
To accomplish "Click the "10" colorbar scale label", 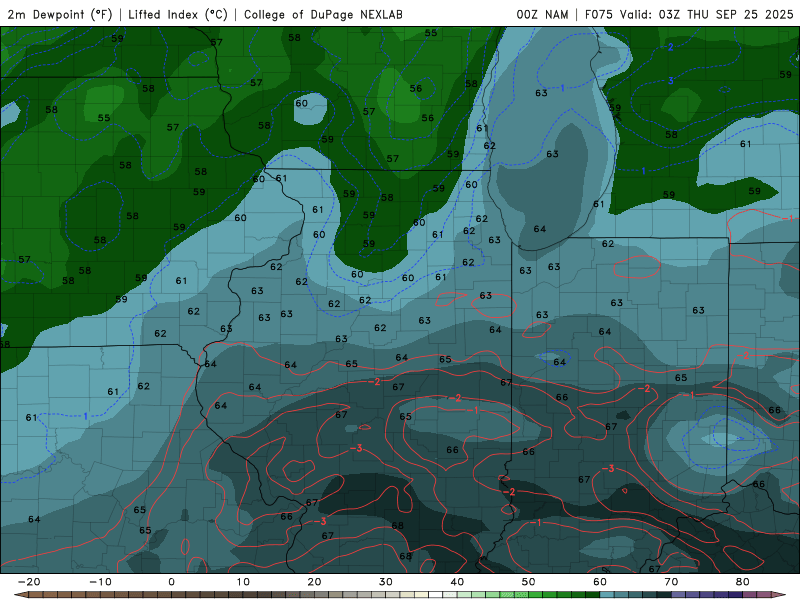I will click(243, 582).
